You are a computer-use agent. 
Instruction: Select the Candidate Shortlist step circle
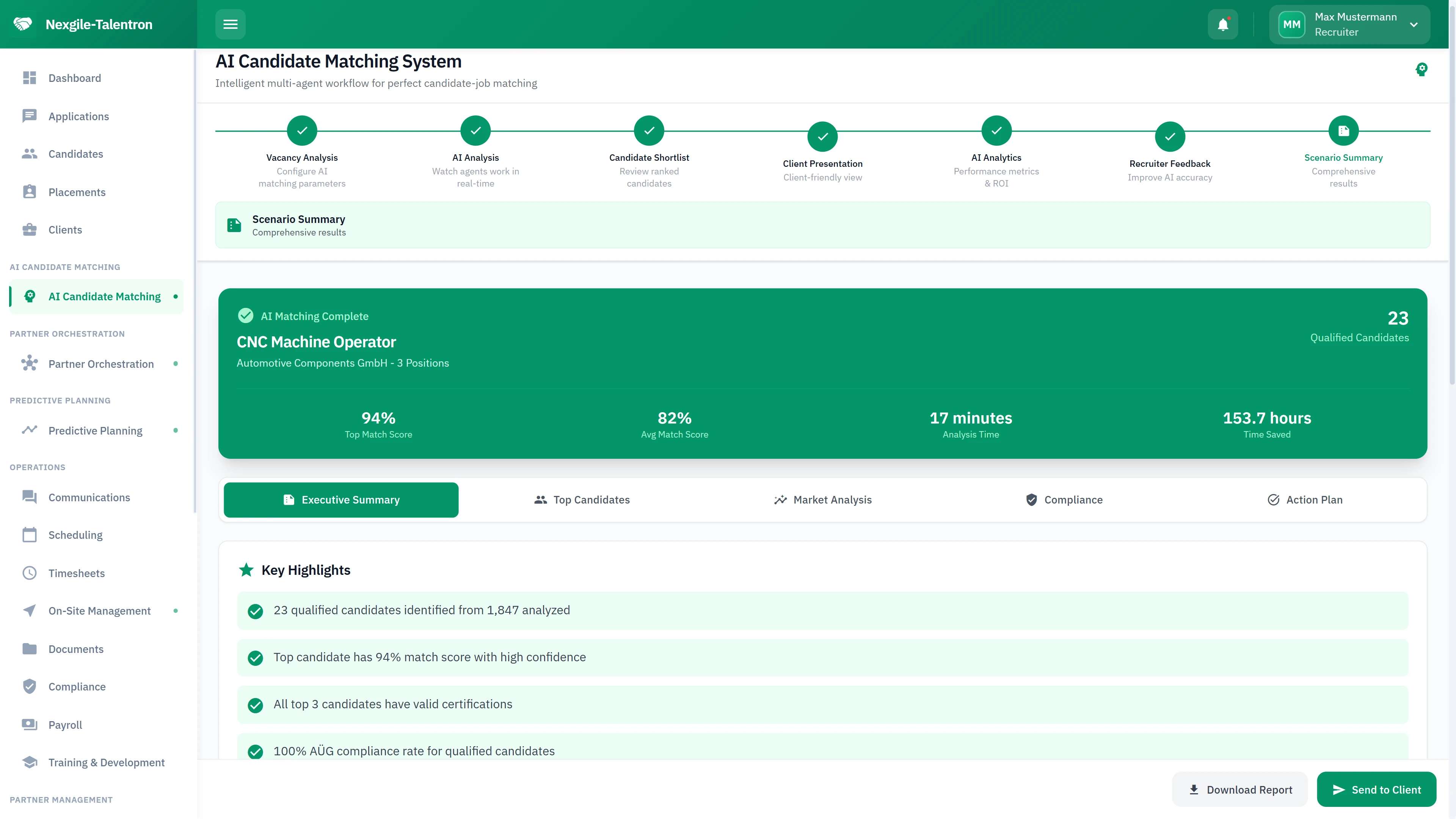click(649, 130)
